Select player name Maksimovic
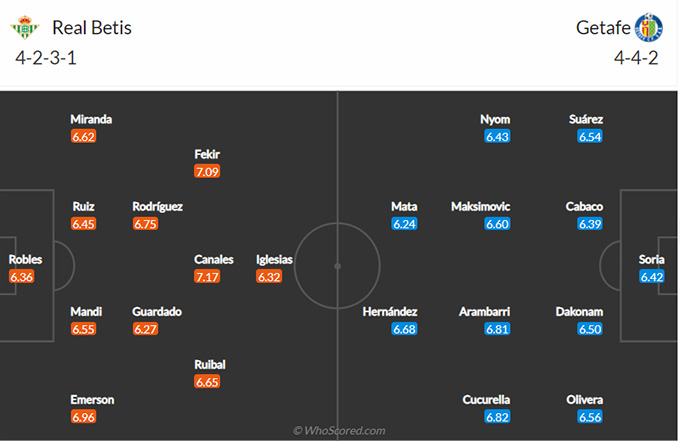The width and height of the screenshot is (680, 441). pyautogui.click(x=481, y=206)
